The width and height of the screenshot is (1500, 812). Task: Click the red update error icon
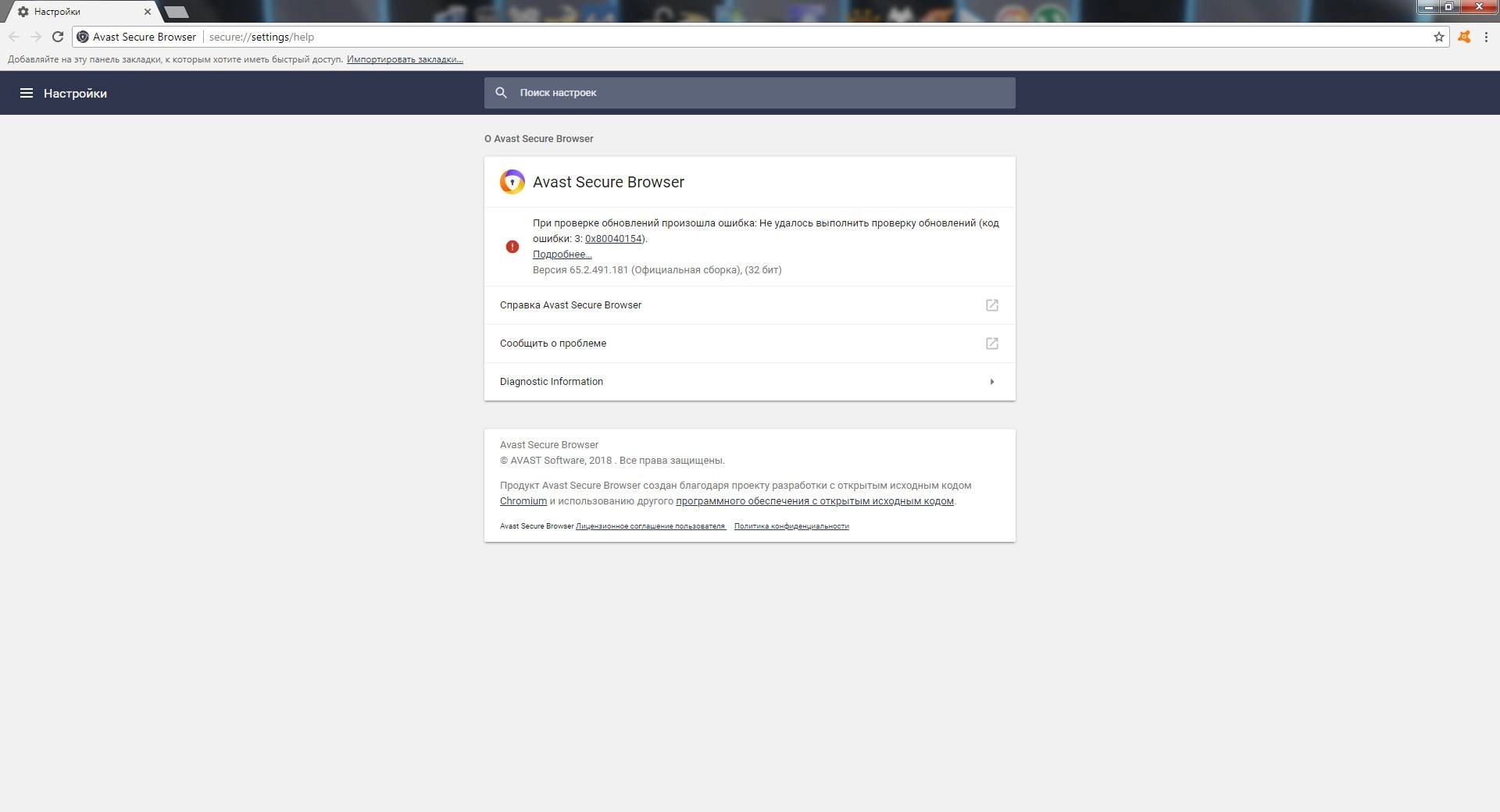(x=512, y=247)
